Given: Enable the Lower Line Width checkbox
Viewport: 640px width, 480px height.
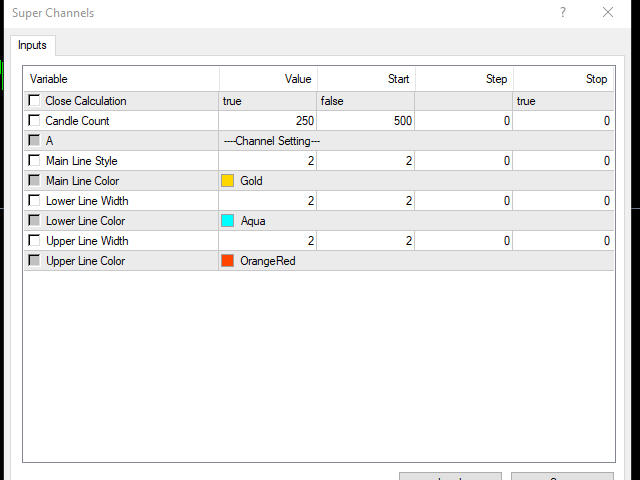Looking at the screenshot, I should (x=34, y=200).
